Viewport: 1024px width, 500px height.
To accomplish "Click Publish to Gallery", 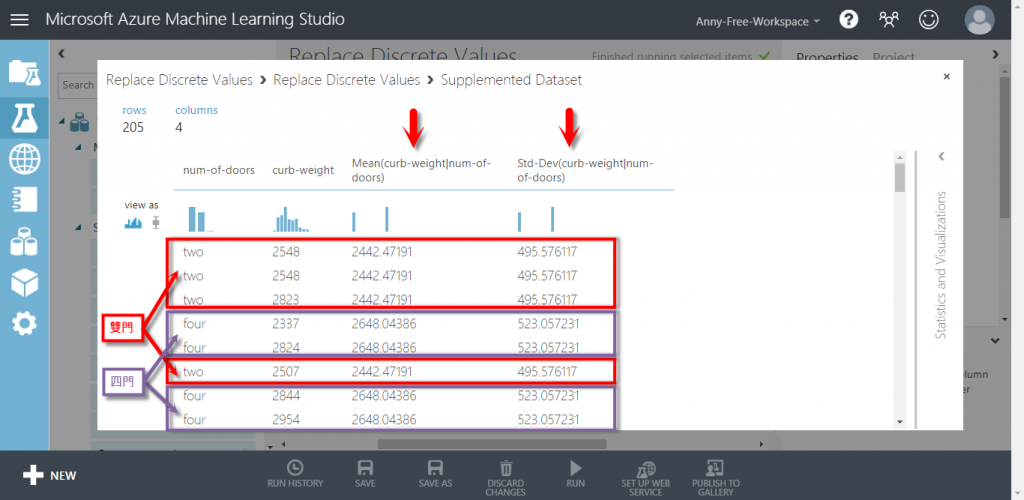I will coord(716,478).
